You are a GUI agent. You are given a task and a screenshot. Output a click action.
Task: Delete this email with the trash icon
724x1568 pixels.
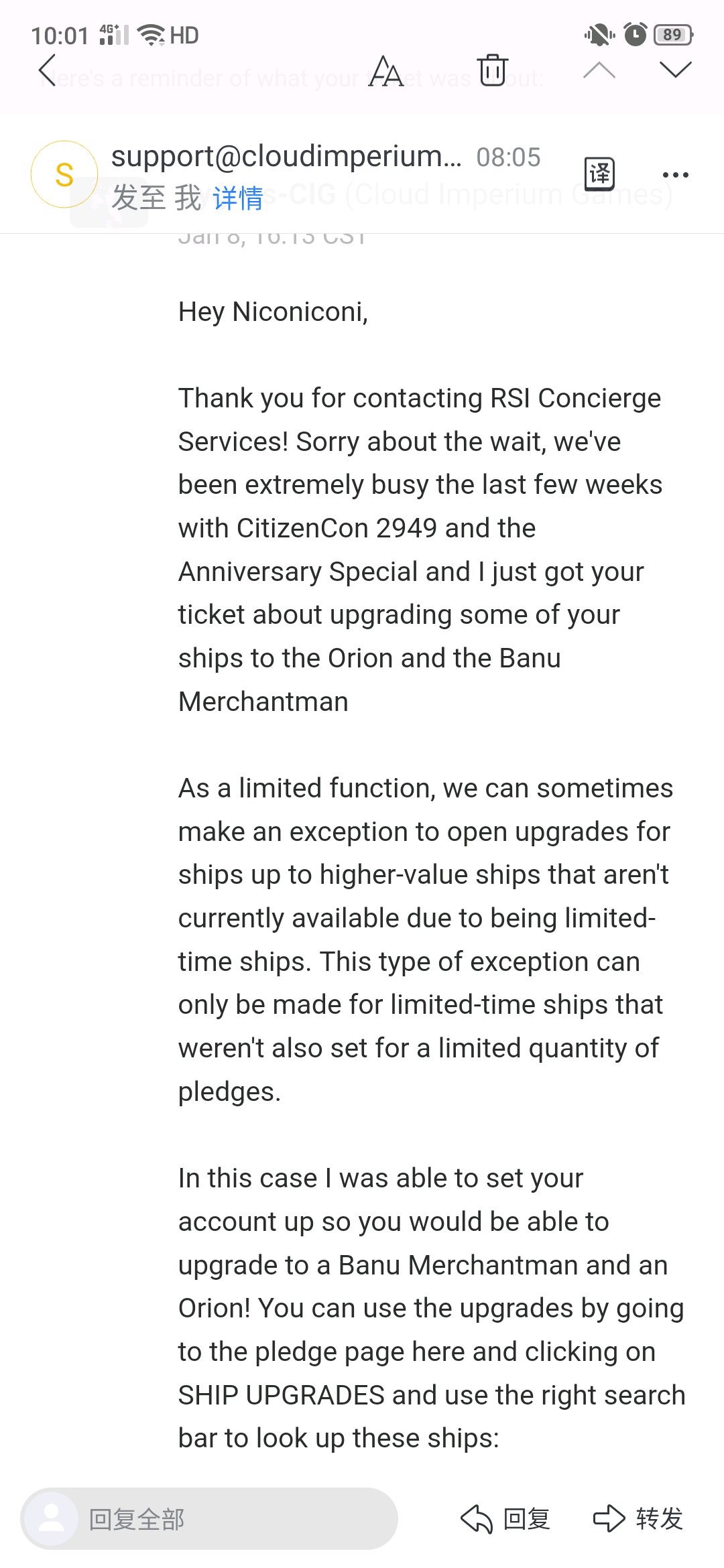[493, 70]
